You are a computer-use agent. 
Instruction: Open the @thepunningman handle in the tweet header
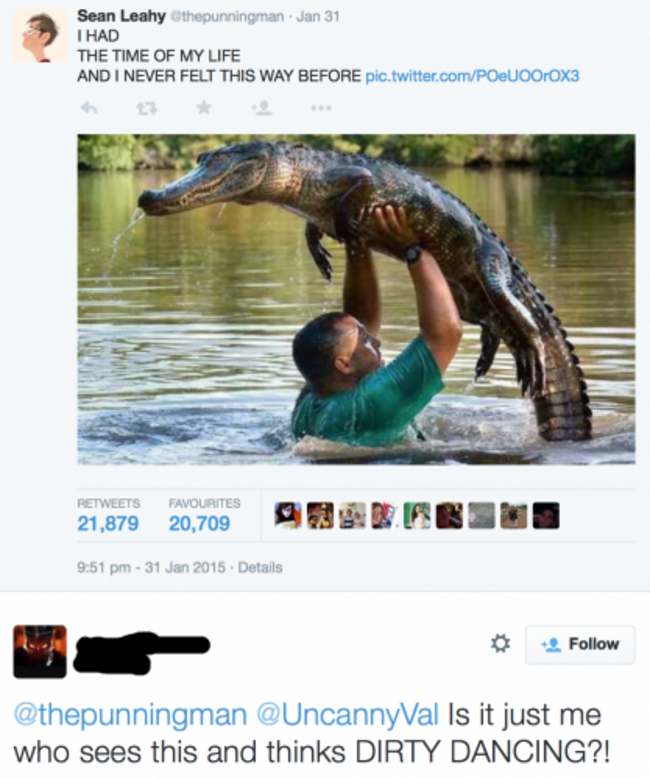pyautogui.click(x=227, y=16)
